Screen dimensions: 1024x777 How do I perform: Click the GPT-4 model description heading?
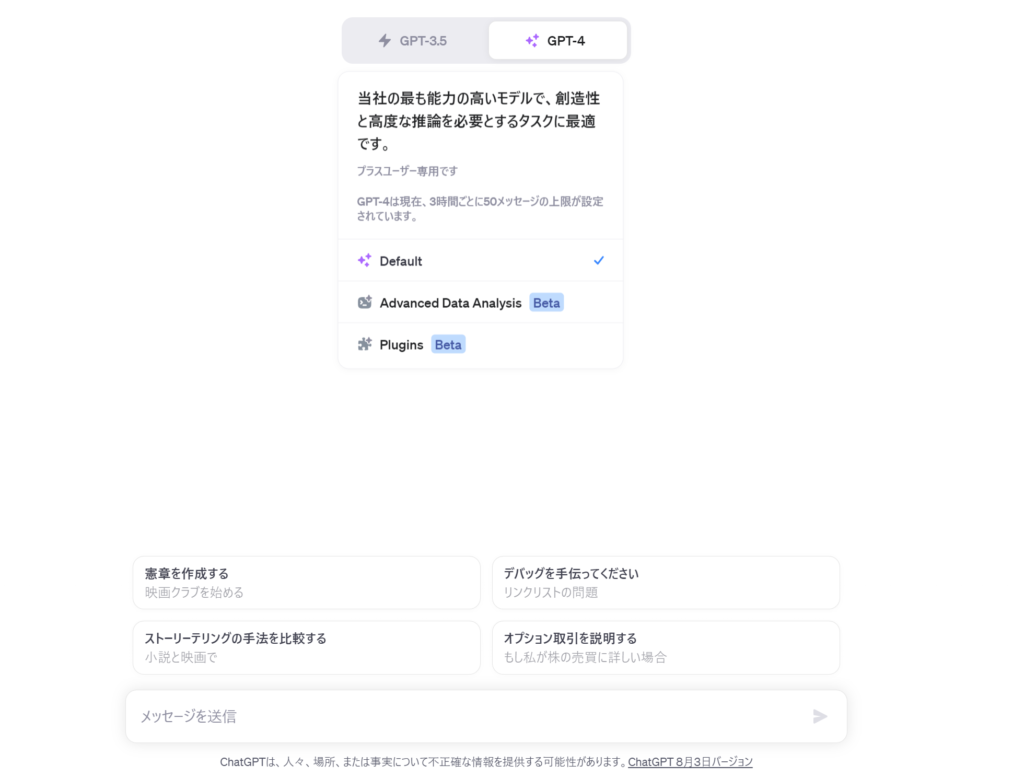point(479,121)
